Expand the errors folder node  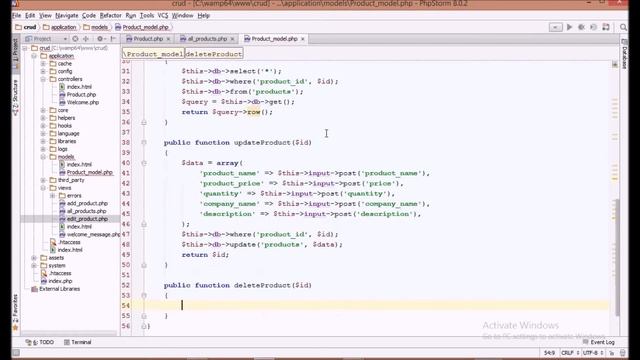click(52, 196)
